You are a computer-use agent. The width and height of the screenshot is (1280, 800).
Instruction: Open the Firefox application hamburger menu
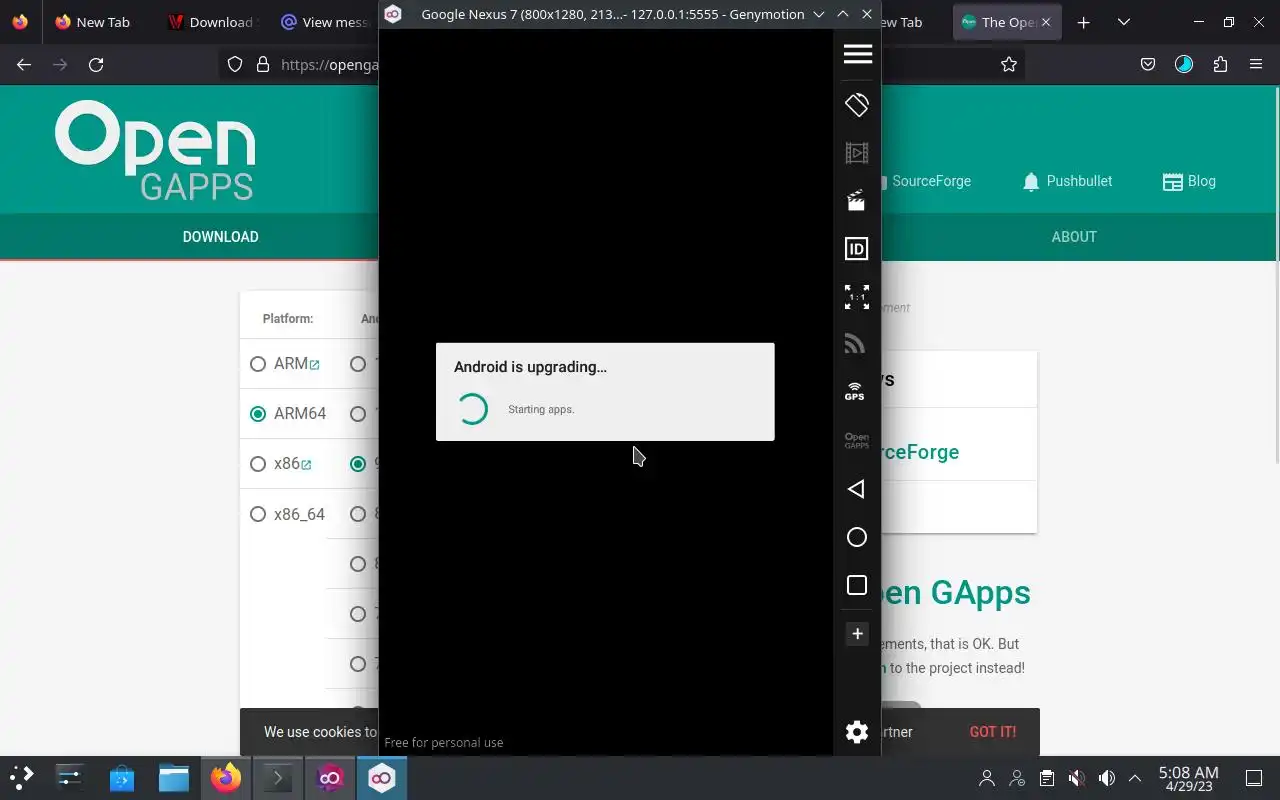pyautogui.click(x=1256, y=64)
